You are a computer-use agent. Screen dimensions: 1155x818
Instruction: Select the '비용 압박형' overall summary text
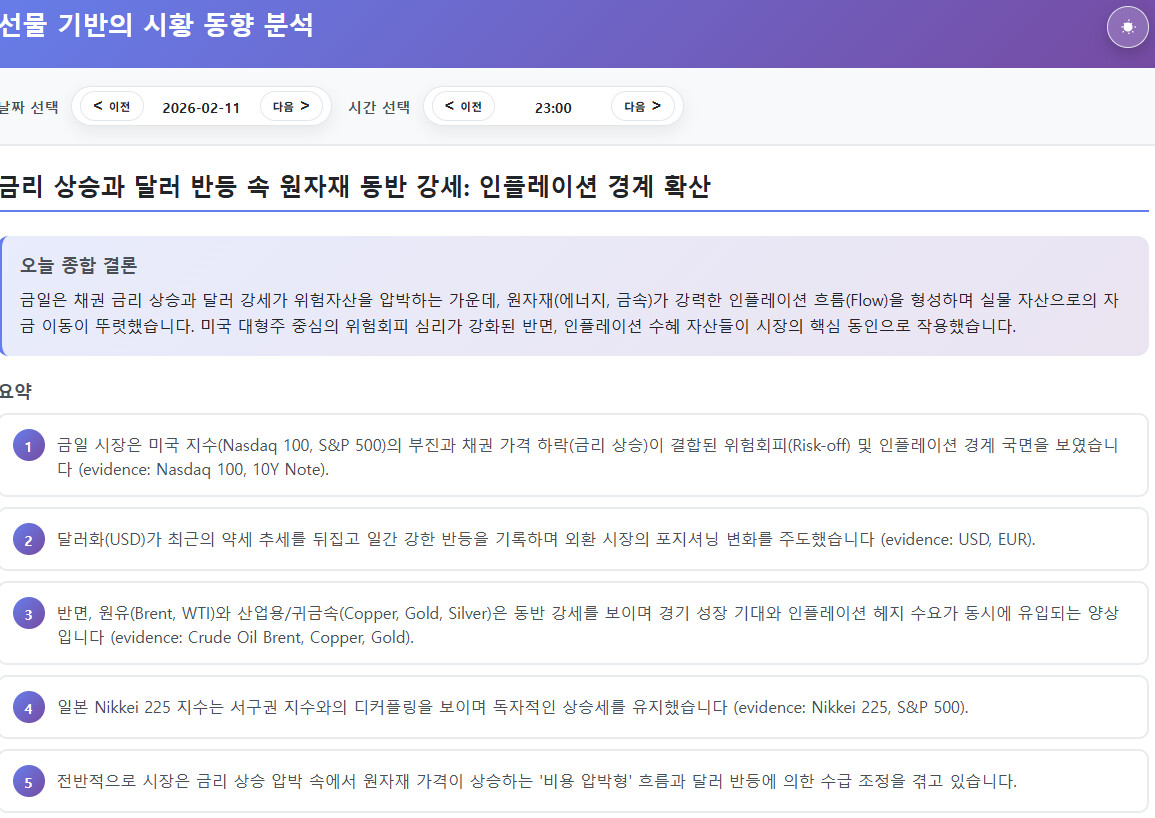coord(536,781)
